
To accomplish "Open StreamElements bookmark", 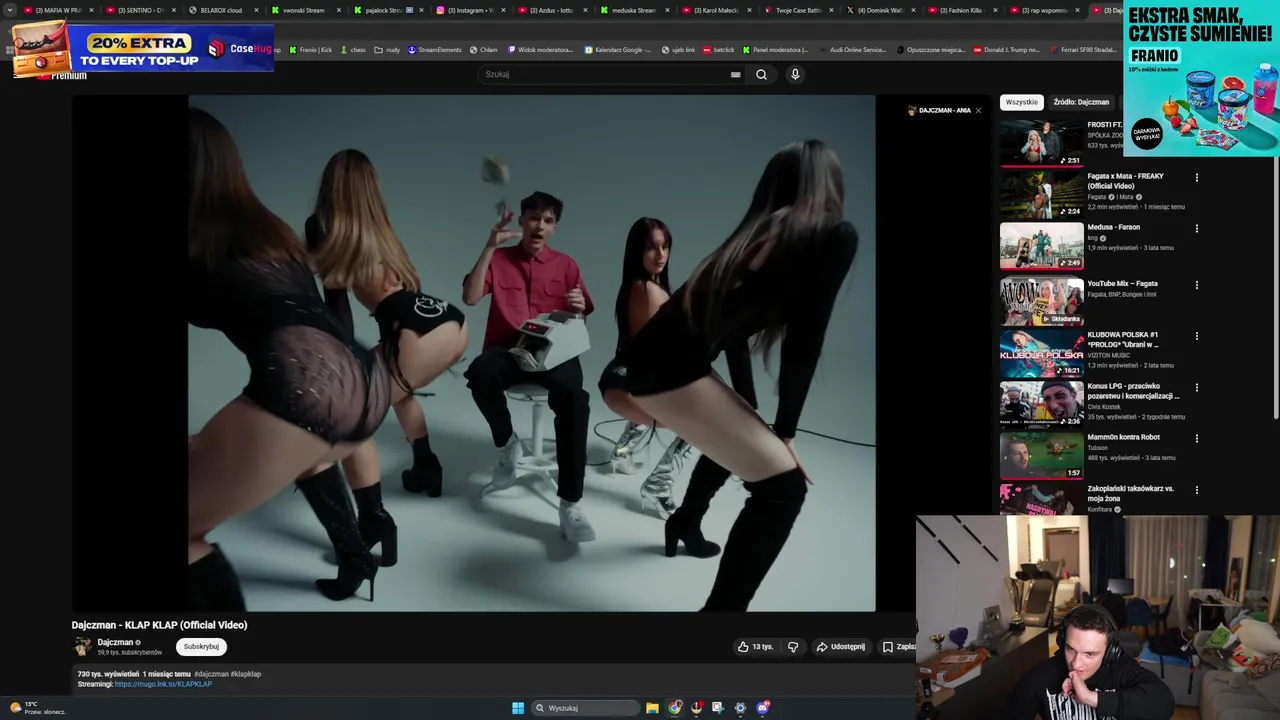I will click(435, 50).
